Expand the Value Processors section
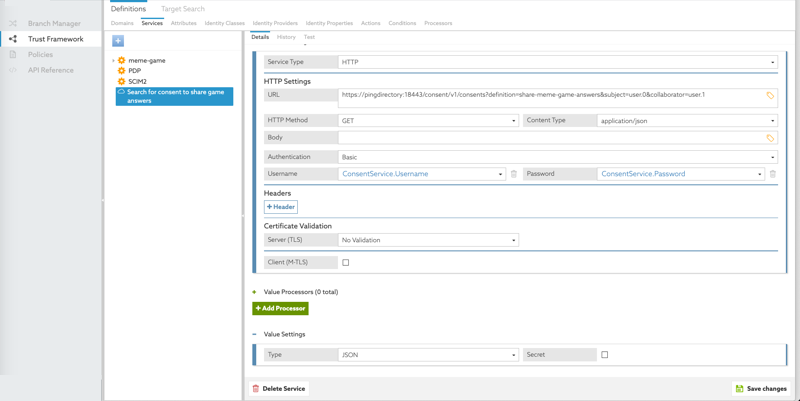 point(255,292)
